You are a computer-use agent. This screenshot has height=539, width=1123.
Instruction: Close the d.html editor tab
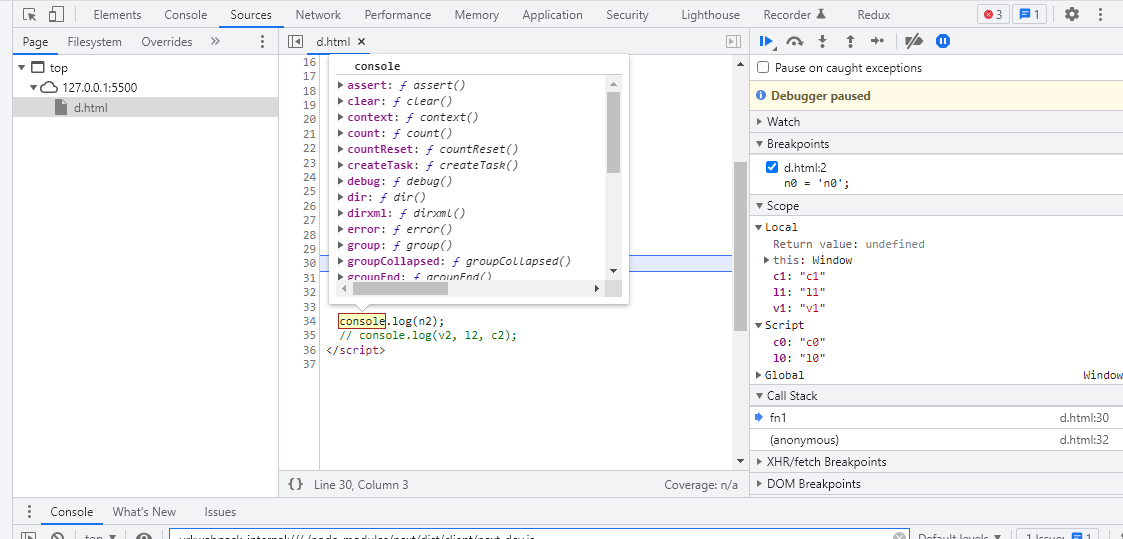[362, 42]
